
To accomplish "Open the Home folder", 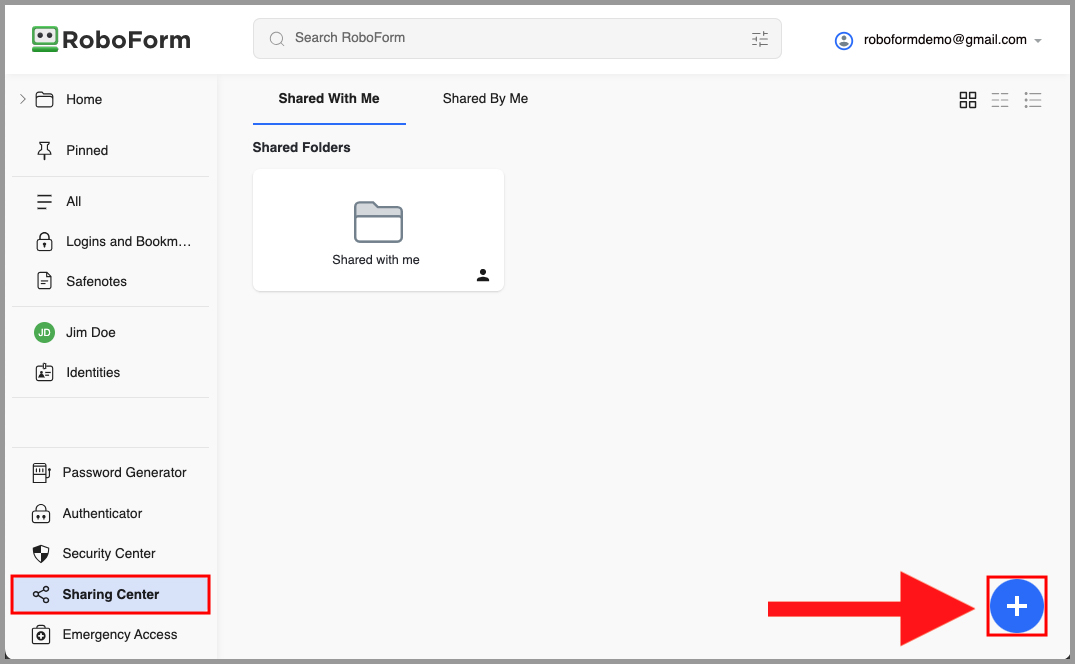I will [84, 99].
